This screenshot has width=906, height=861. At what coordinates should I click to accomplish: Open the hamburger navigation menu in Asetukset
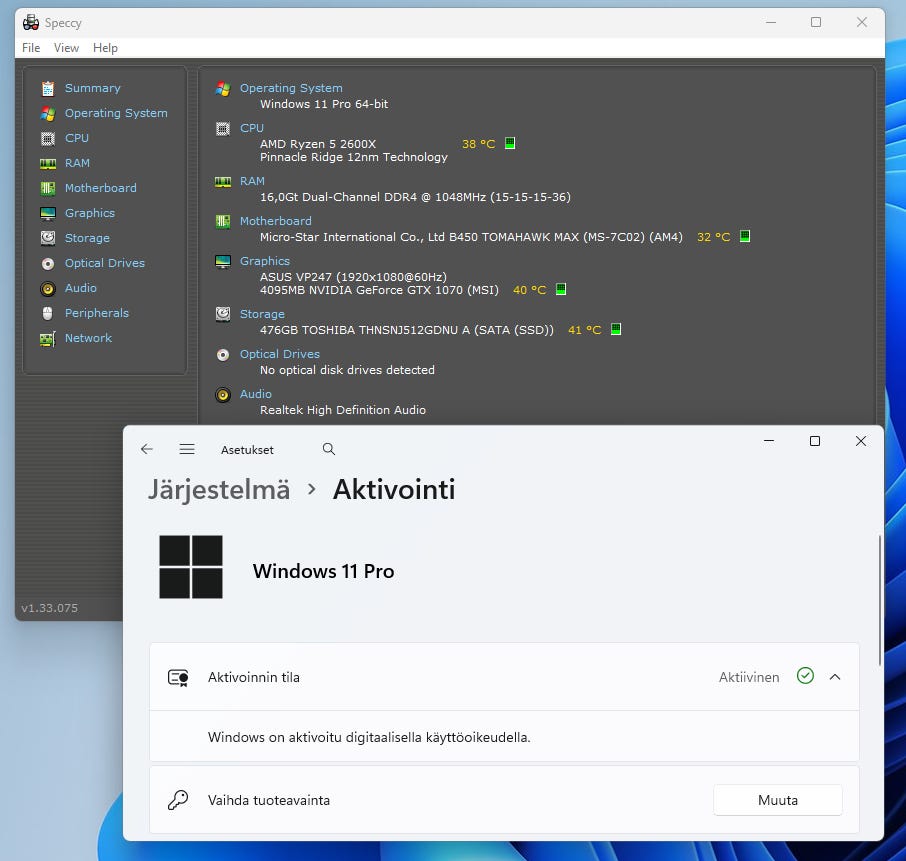click(x=187, y=449)
